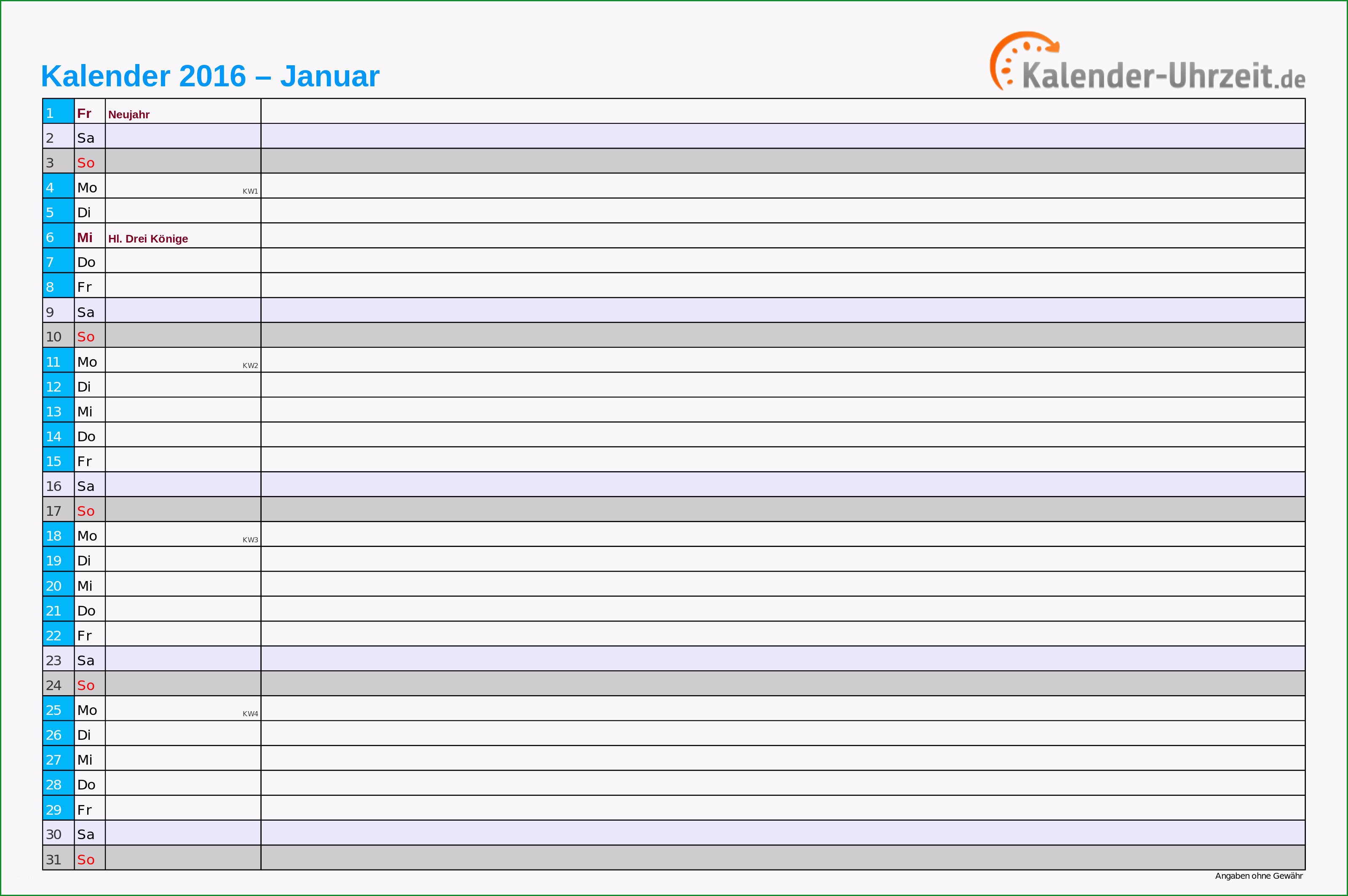This screenshot has width=1348, height=896.
Task: Select day number 4 cell
Action: [58, 186]
